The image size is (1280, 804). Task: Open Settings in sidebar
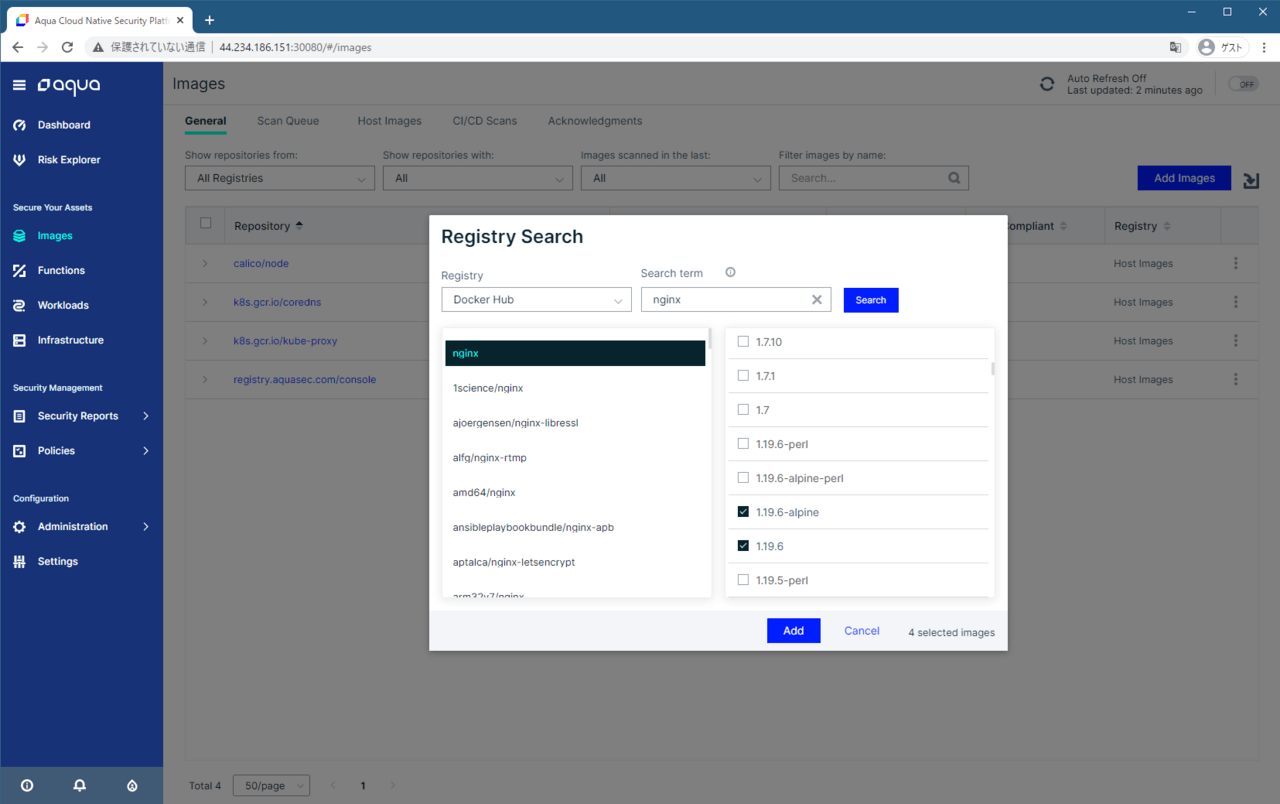pyautogui.click(x=57, y=562)
